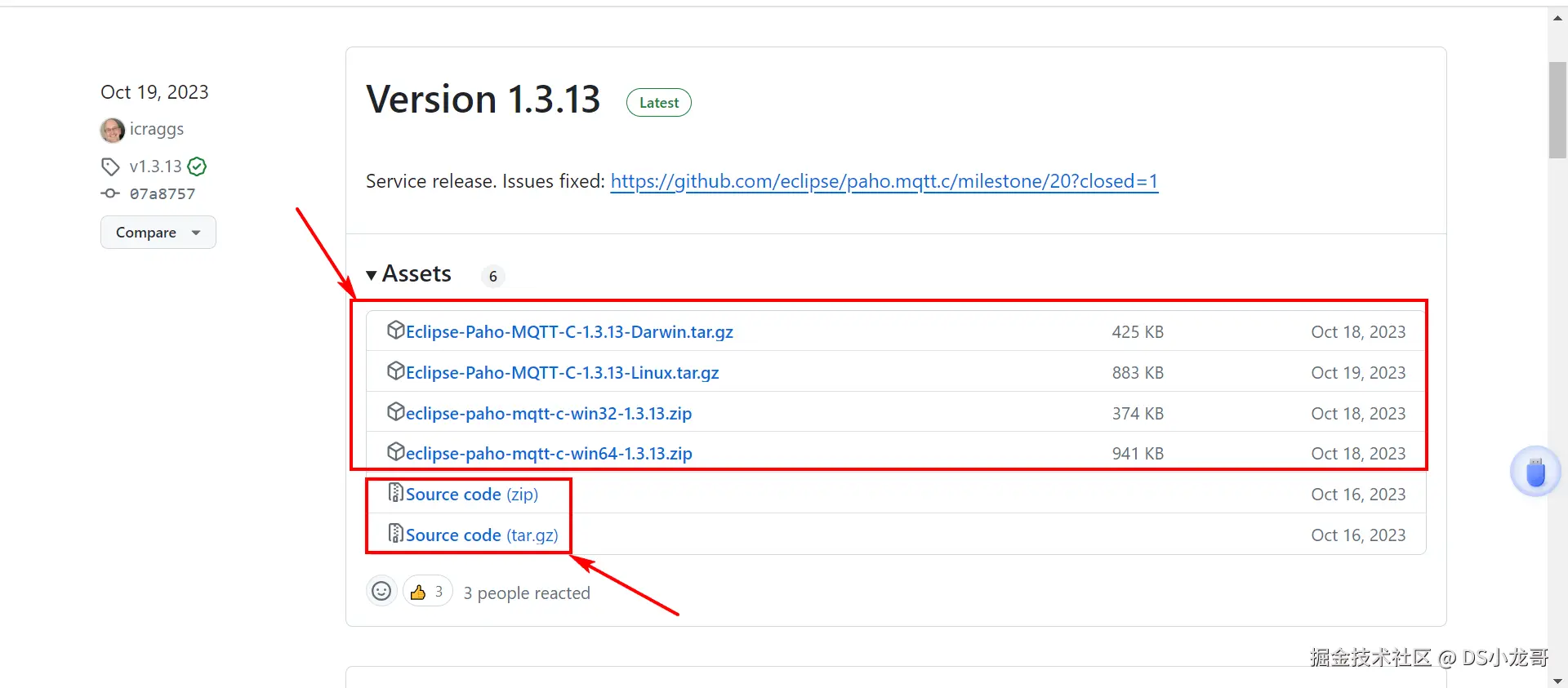Click the file icon for Source code (tar.gz)
Image resolution: width=1568 pixels, height=688 pixels.
point(395,533)
